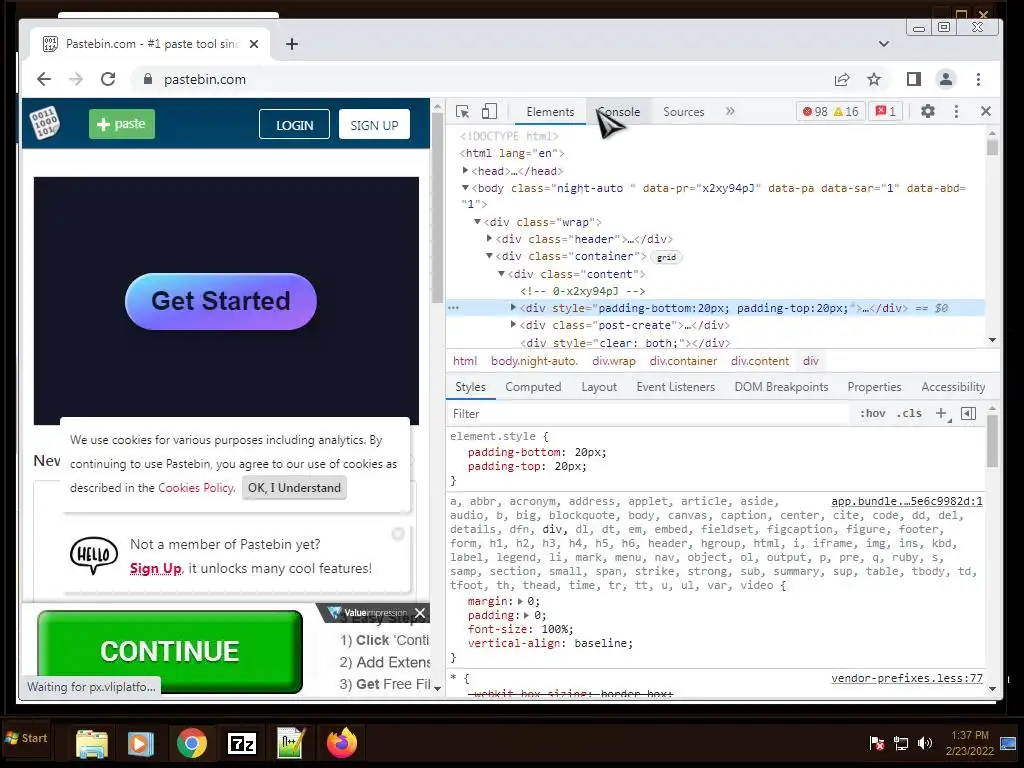Switch to the Console tab

[618, 112]
